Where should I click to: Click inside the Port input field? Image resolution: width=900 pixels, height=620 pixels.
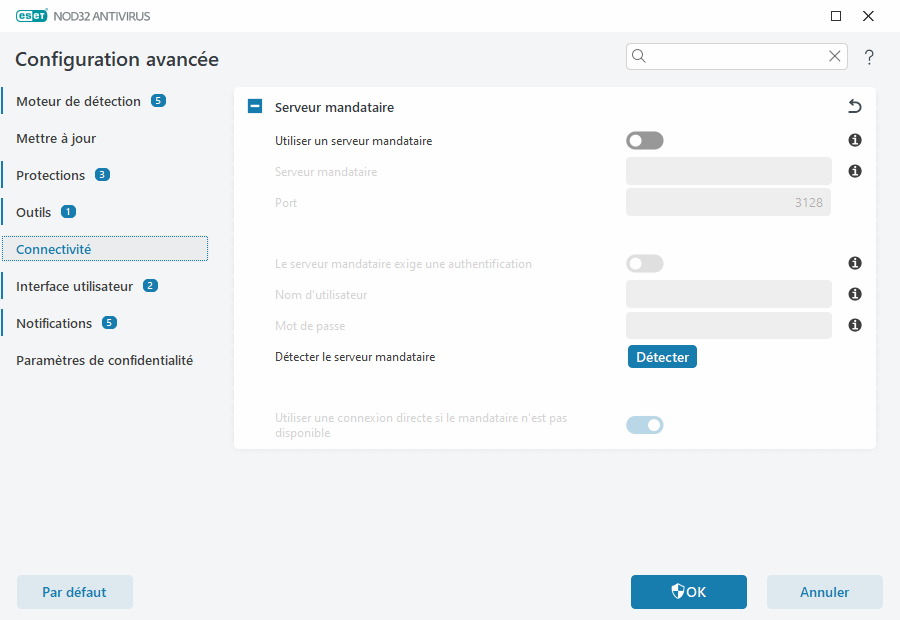click(x=728, y=202)
